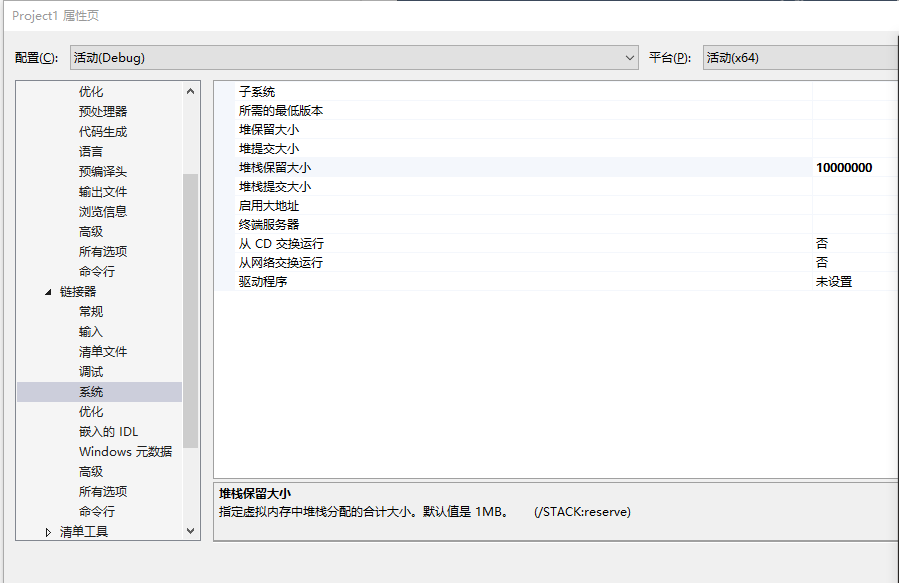Viewport: 899px width, 583px height.
Task: Collapse the 链接器 tree node
Action: tap(47, 291)
